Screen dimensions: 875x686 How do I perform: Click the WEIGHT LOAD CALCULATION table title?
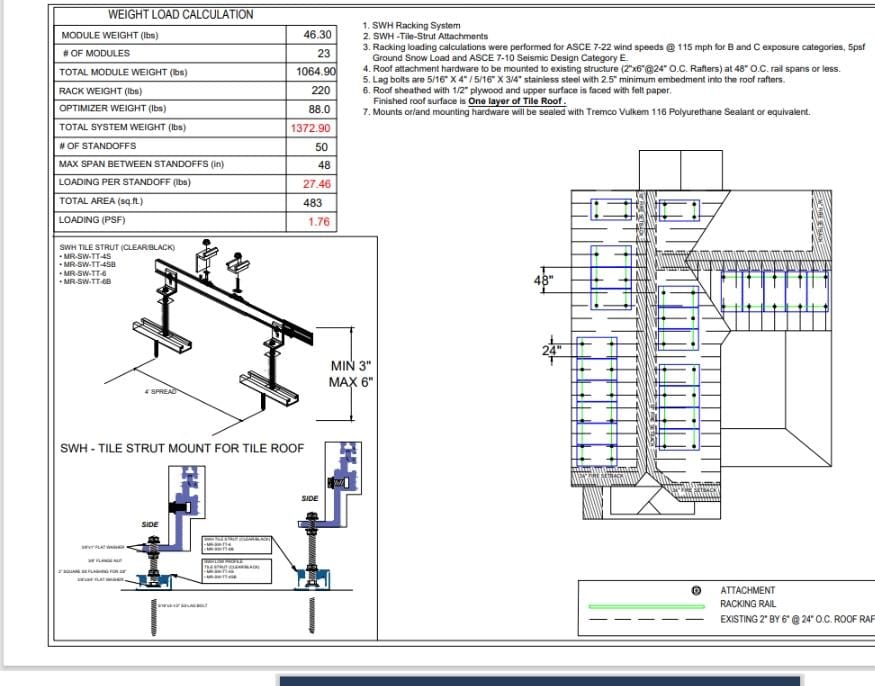180,15
